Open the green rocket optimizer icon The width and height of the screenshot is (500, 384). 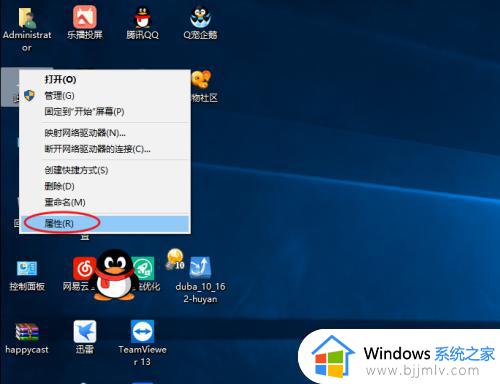(144, 269)
